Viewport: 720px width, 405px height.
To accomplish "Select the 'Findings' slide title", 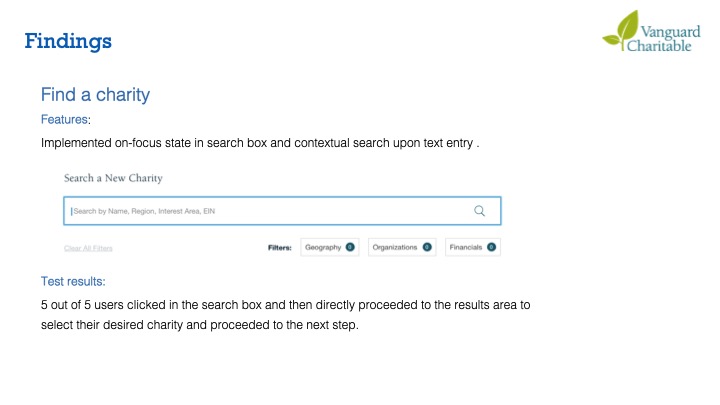I will (68, 42).
